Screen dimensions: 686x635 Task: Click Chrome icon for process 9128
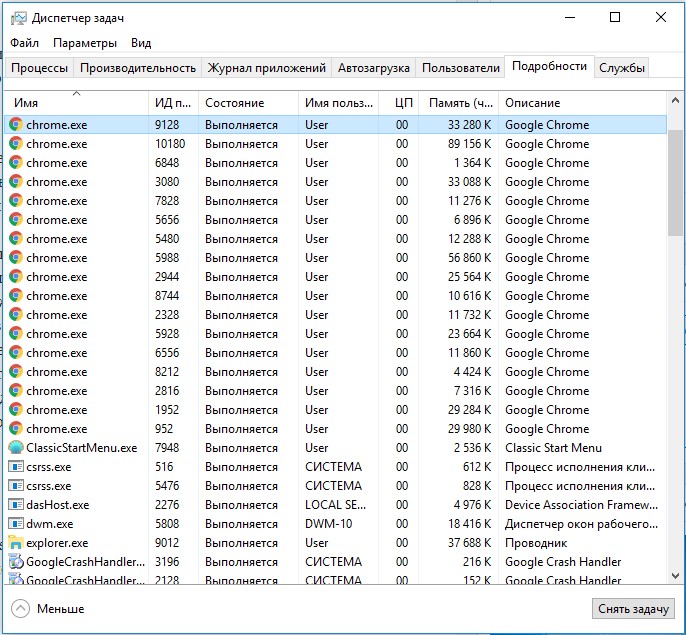coord(16,125)
